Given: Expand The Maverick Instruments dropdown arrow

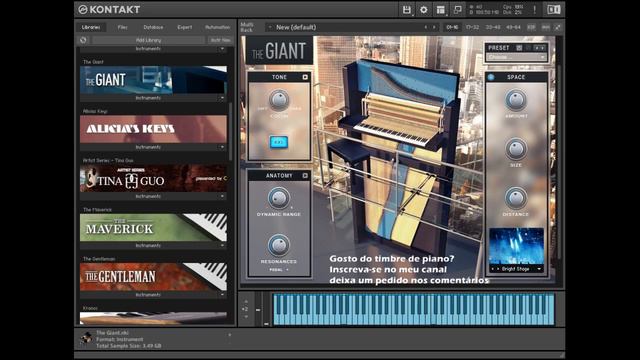Looking at the screenshot, I should point(222,245).
